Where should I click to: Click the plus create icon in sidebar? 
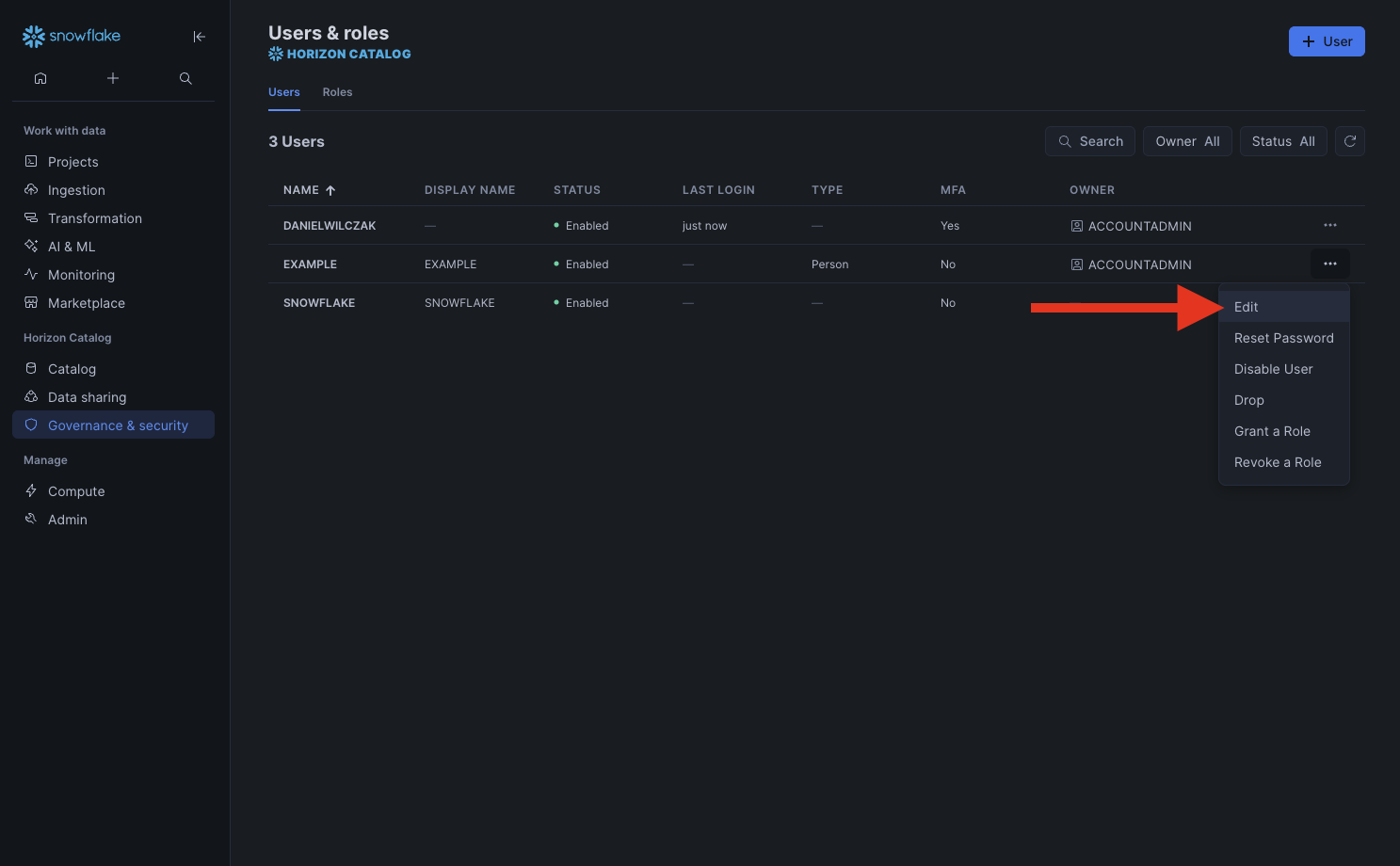(x=113, y=78)
